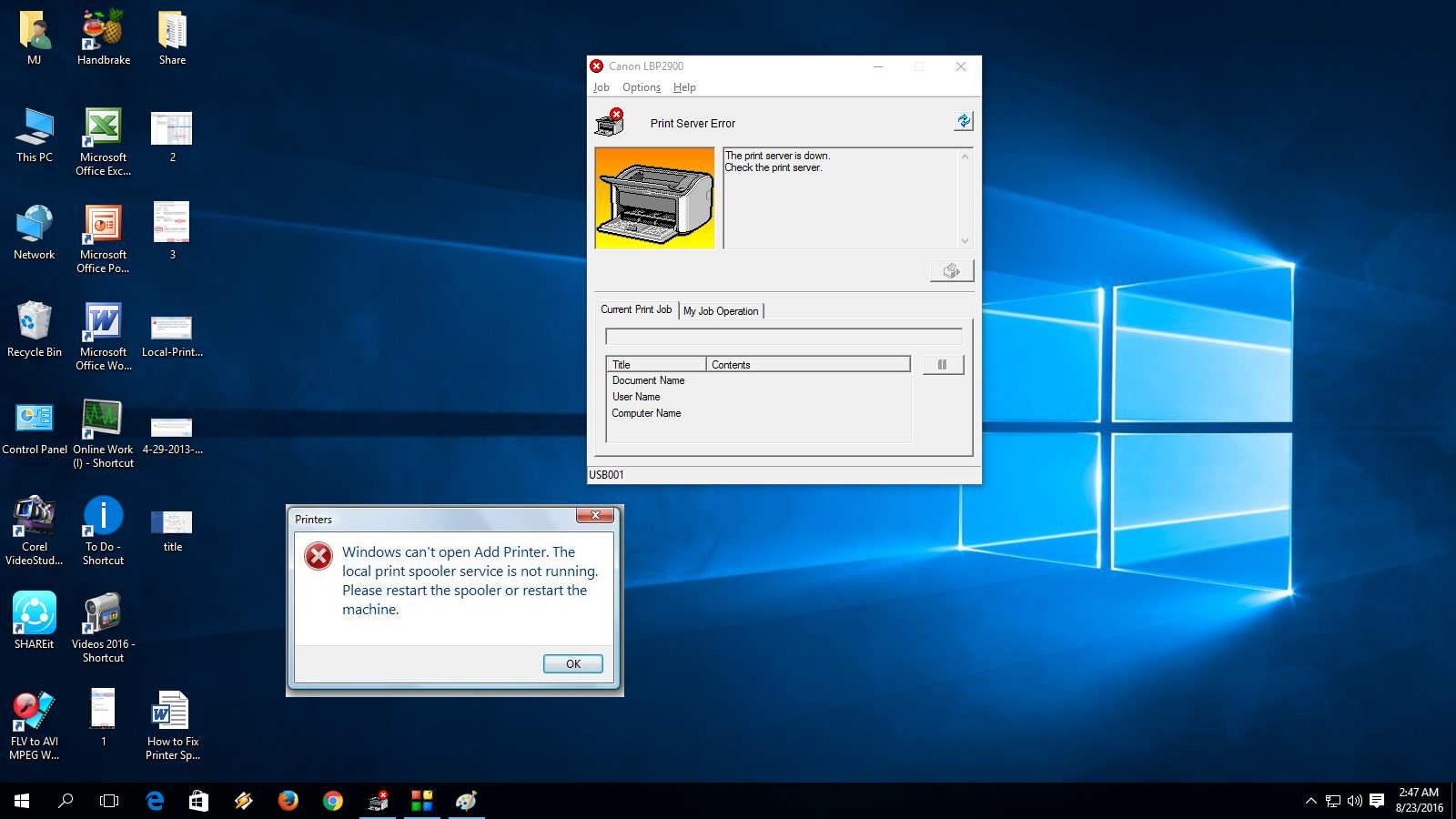This screenshot has height=819, width=1456.
Task: Click the red error icon in Printers dialog
Action: 318,555
